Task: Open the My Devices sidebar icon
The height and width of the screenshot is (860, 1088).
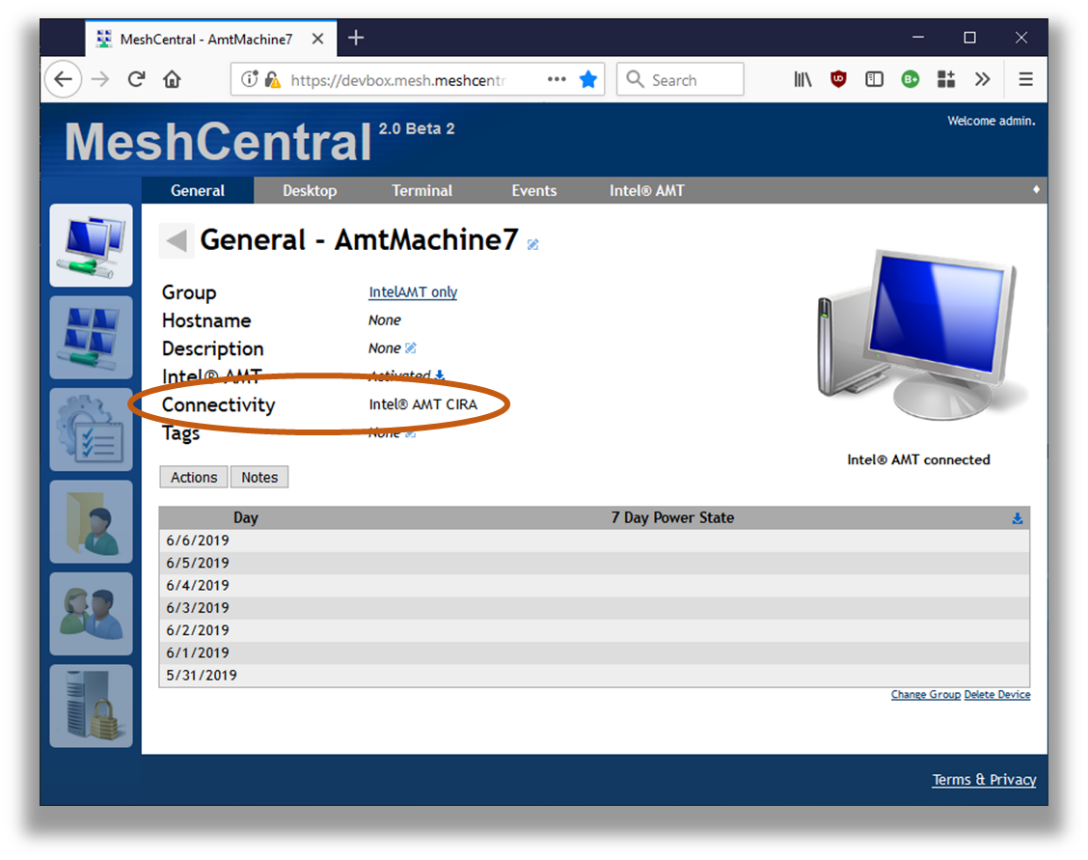Action: pos(91,246)
